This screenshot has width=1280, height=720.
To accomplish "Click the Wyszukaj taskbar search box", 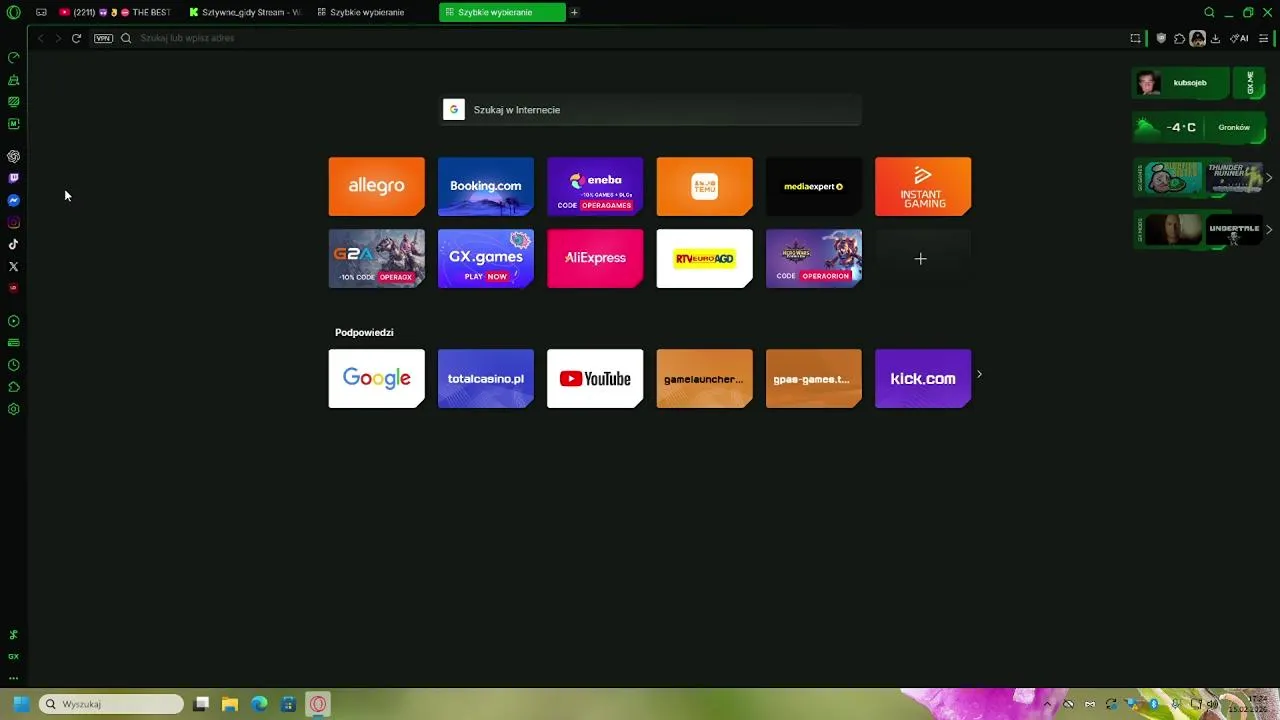I will (x=112, y=704).
